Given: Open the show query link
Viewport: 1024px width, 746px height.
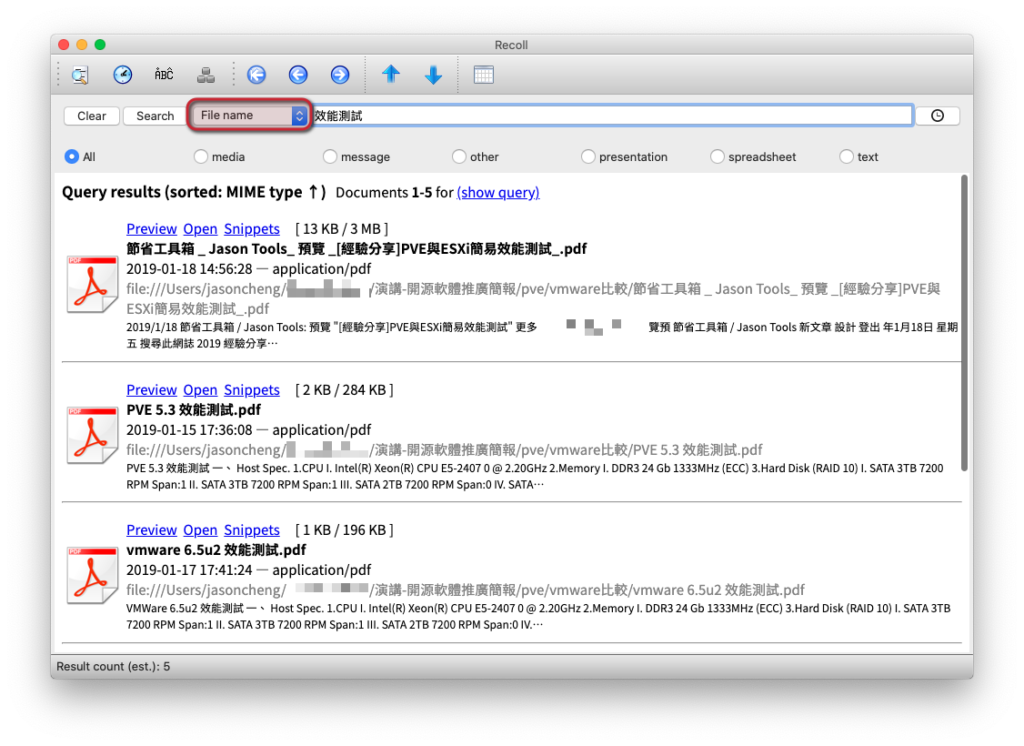Looking at the screenshot, I should coord(498,193).
